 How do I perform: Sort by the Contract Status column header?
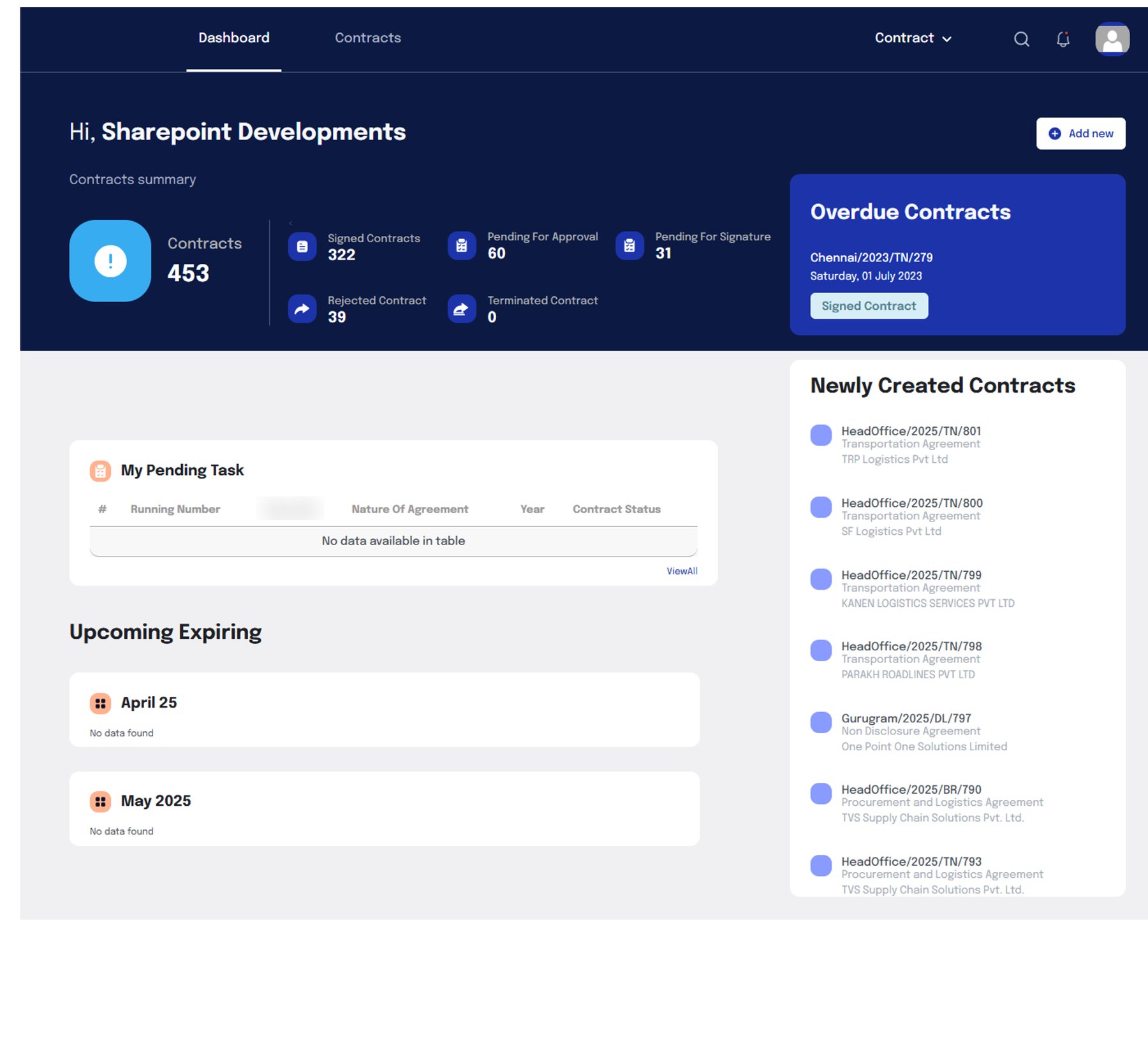coord(617,509)
